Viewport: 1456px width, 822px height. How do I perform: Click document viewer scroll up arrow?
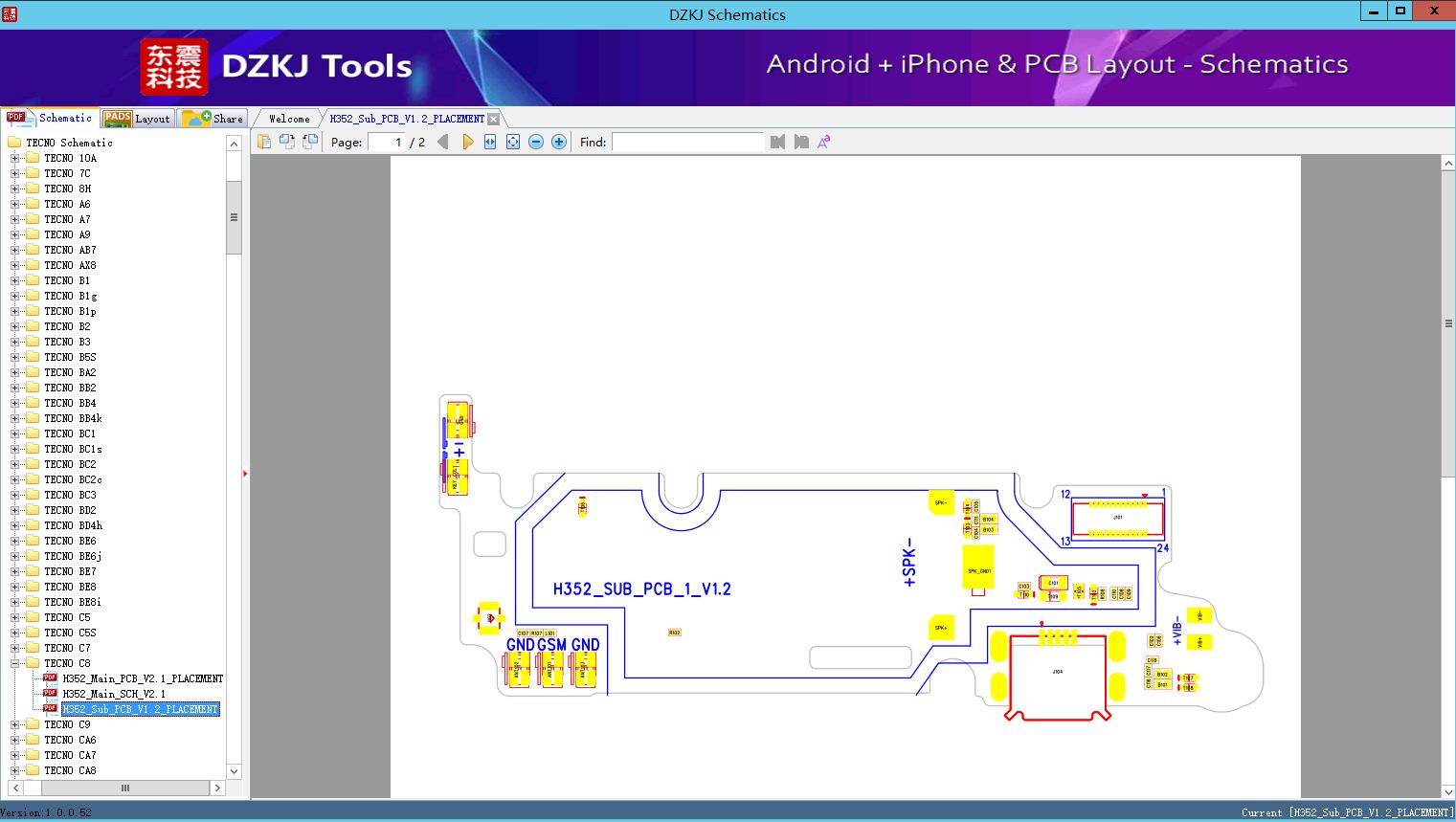point(1448,164)
